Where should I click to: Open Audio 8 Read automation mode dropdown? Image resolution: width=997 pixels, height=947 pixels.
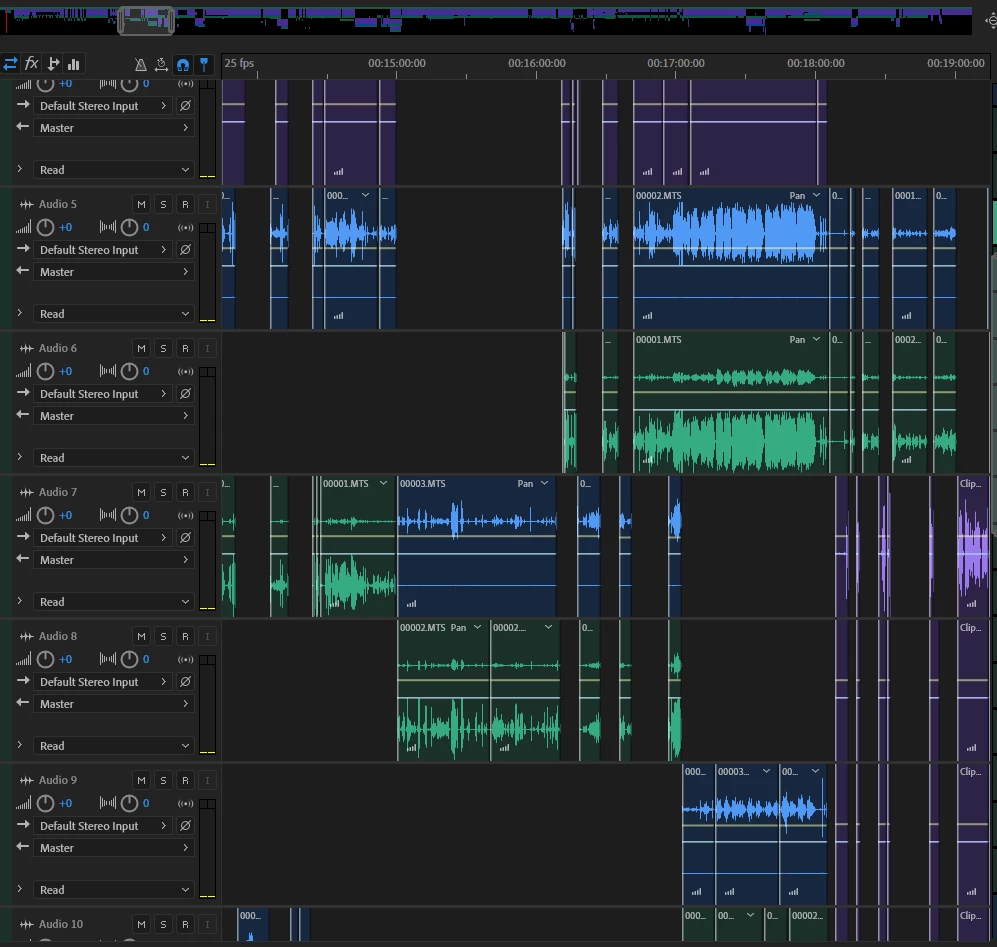tap(114, 746)
